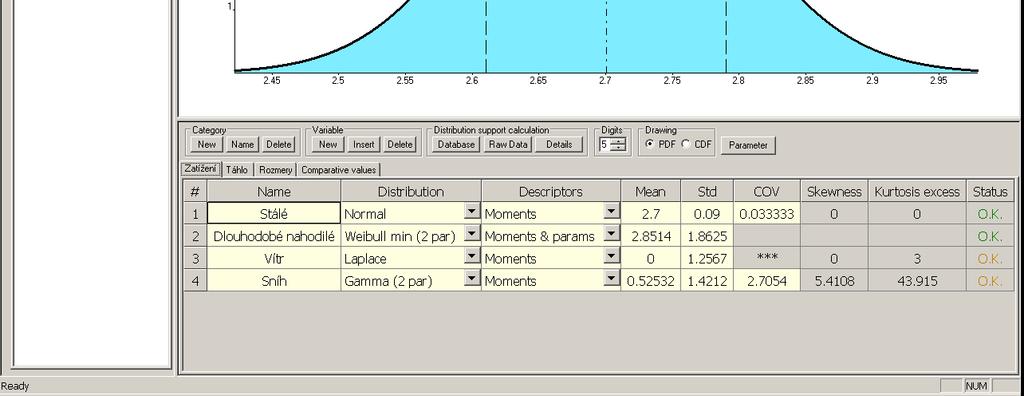The height and width of the screenshot is (396, 1024).
Task: Click Mean value 2.8514
Action: pos(650,236)
